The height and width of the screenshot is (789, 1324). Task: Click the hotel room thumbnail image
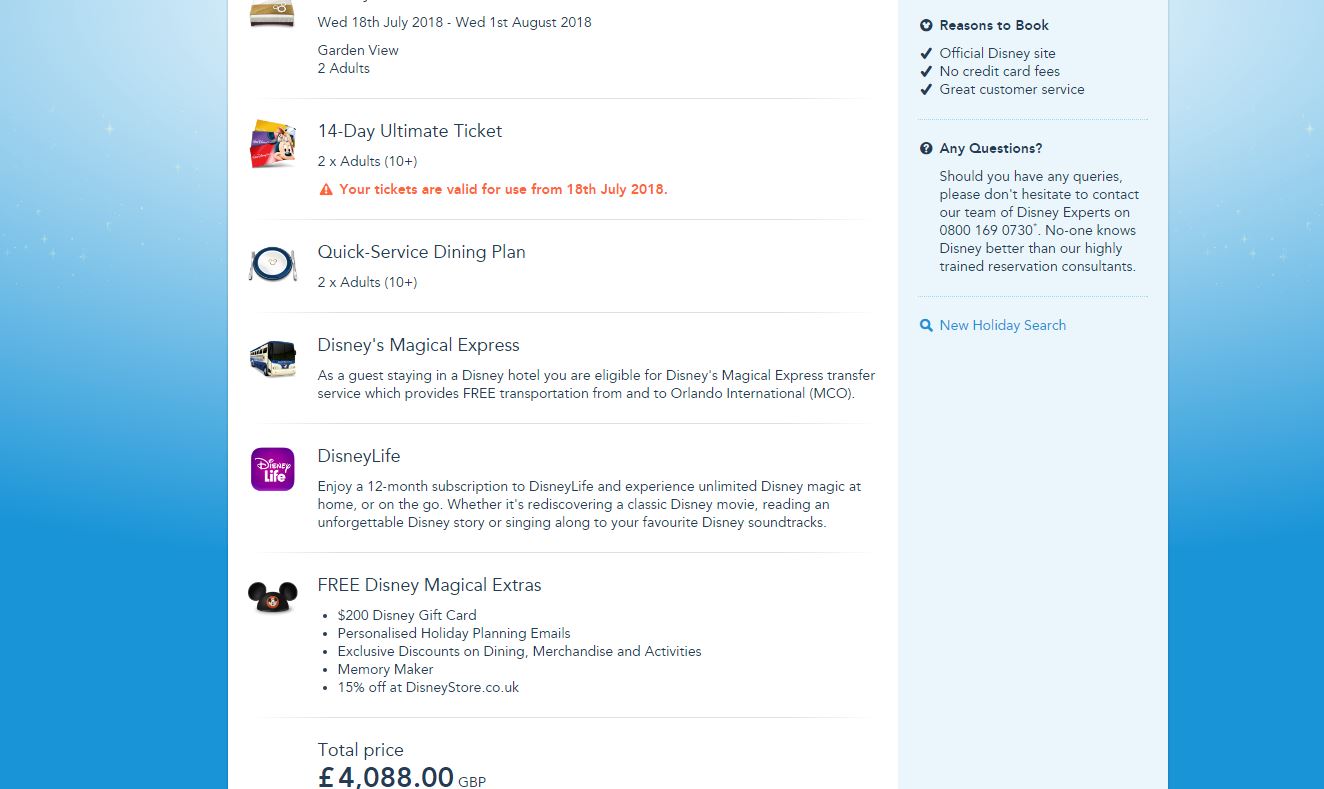(x=273, y=13)
